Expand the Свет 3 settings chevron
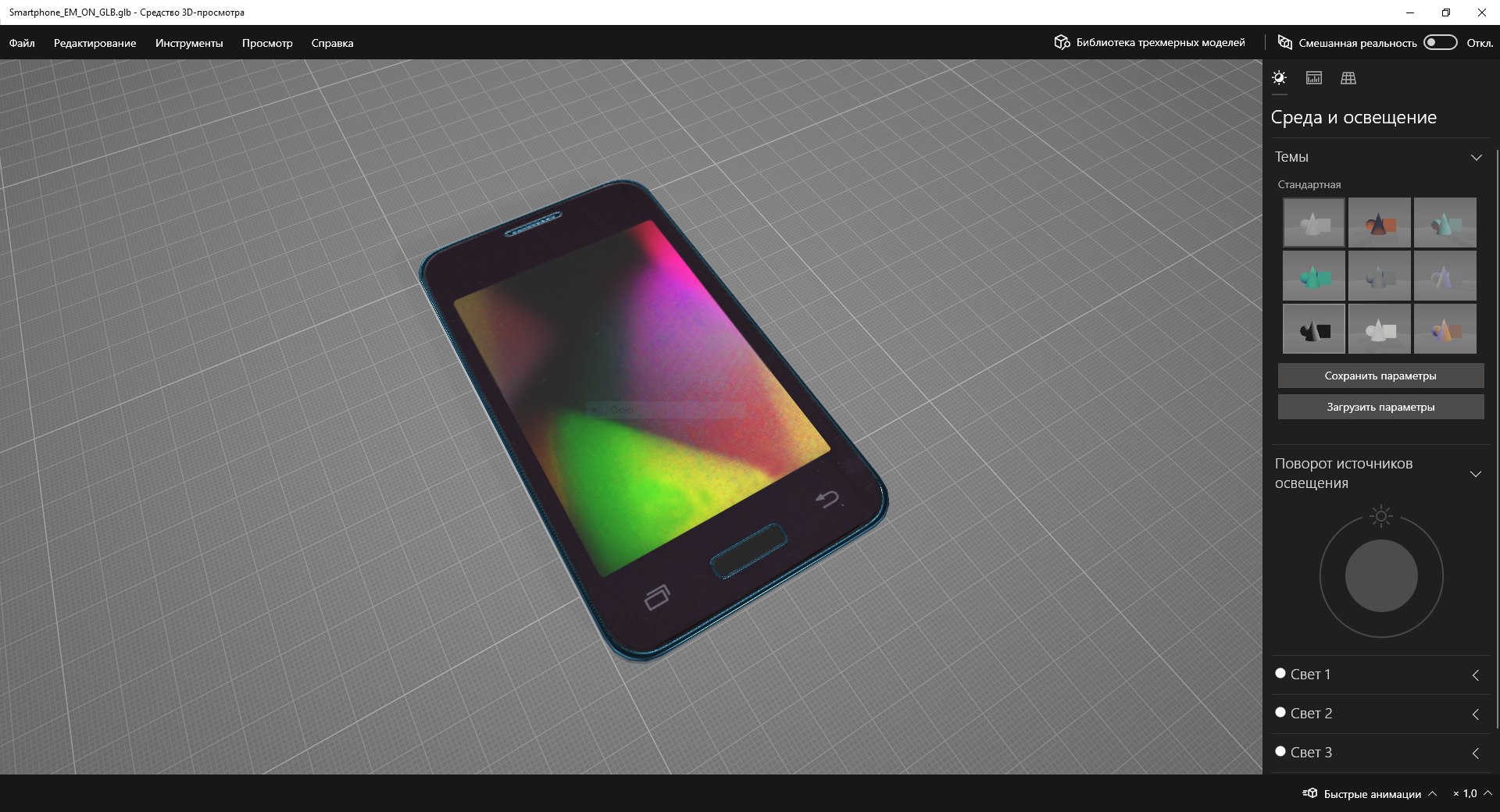This screenshot has width=1500, height=812. (x=1476, y=753)
